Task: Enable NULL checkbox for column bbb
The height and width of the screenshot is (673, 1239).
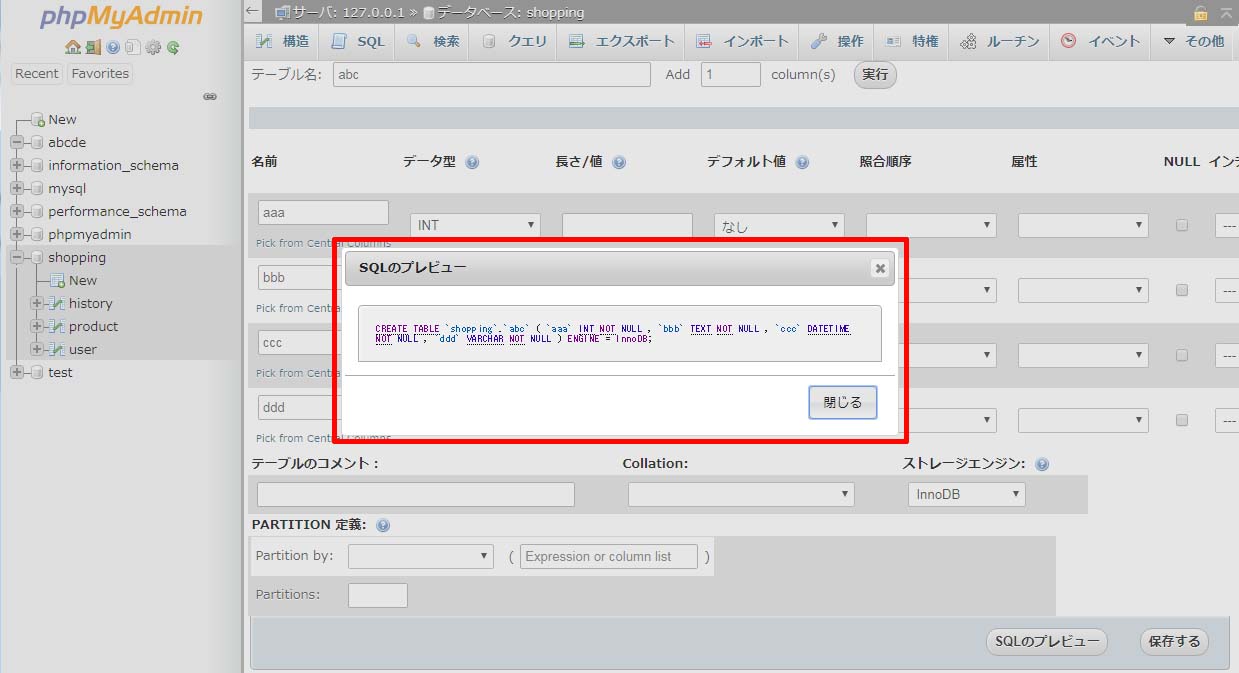Action: tap(1182, 290)
